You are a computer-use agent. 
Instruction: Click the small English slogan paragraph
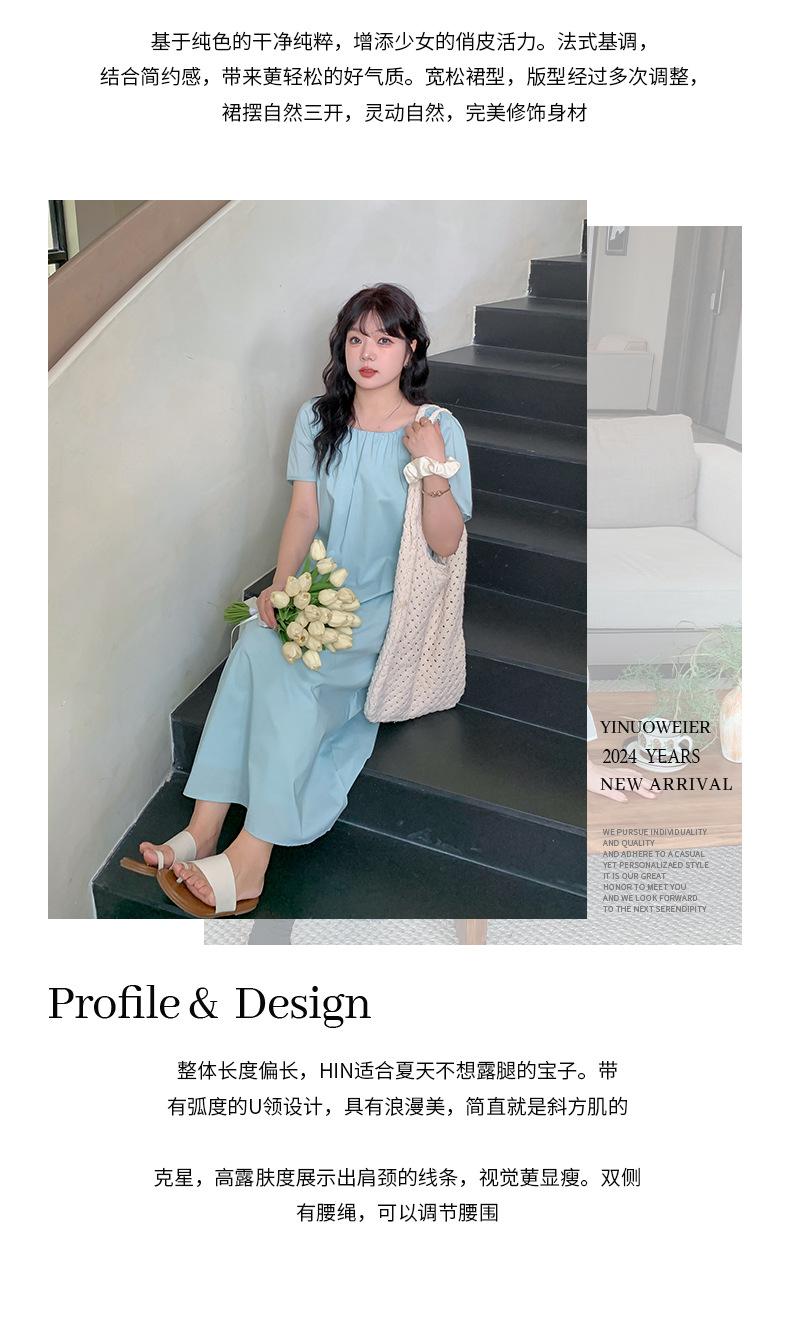click(x=655, y=870)
